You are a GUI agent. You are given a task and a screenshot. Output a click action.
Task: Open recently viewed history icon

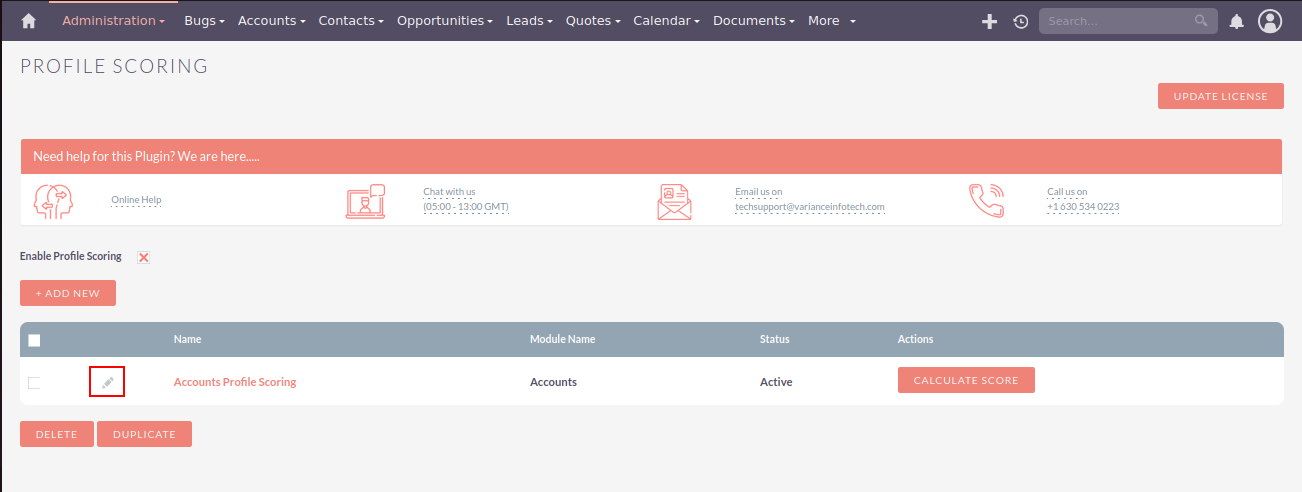pyautogui.click(x=1020, y=21)
